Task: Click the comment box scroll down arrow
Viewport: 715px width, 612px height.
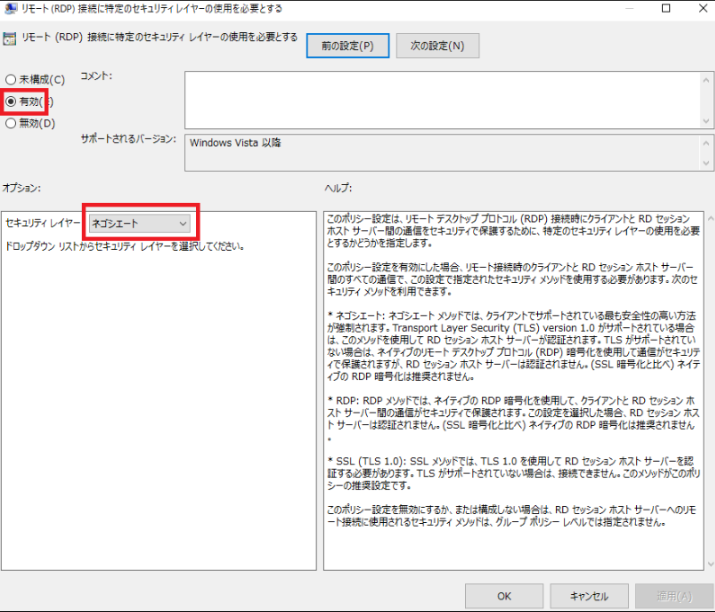Action: point(706,121)
